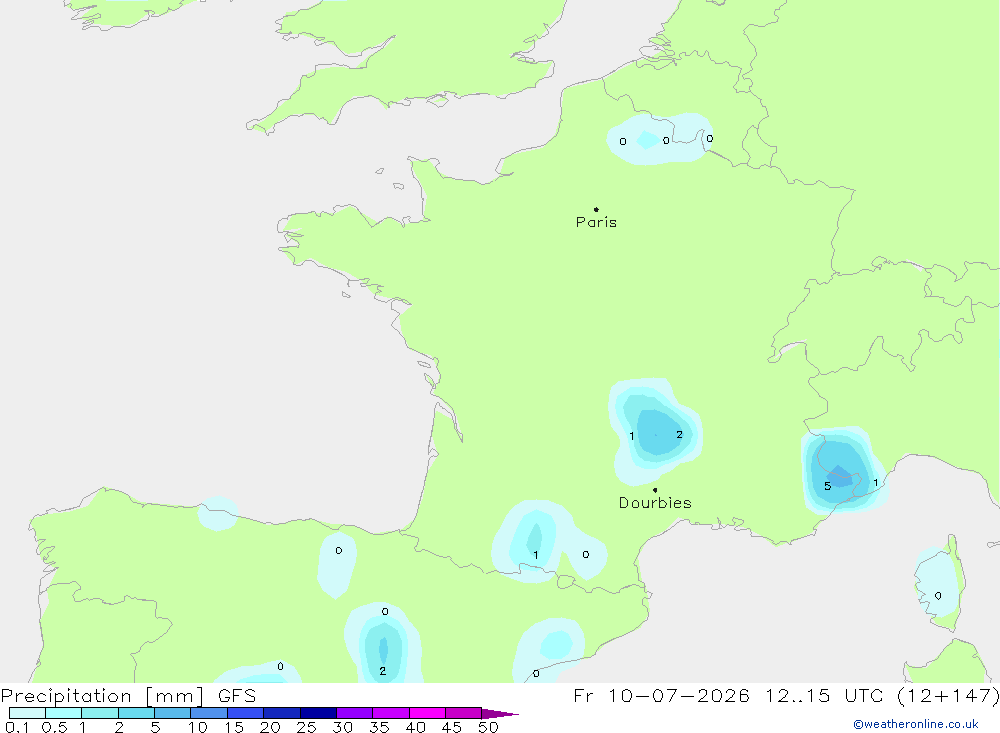Pick the 5–10 mm legend swatch
1000x733 pixels.
pyautogui.click(x=172, y=713)
